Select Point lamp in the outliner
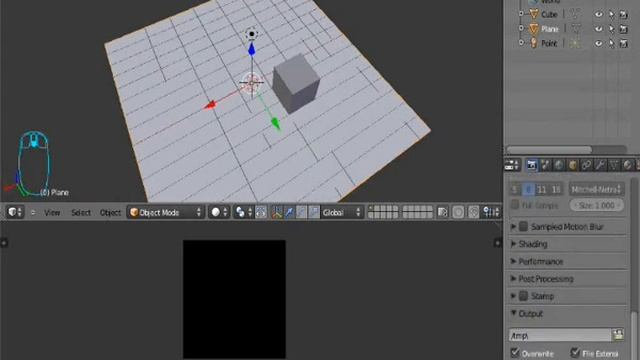 point(549,43)
